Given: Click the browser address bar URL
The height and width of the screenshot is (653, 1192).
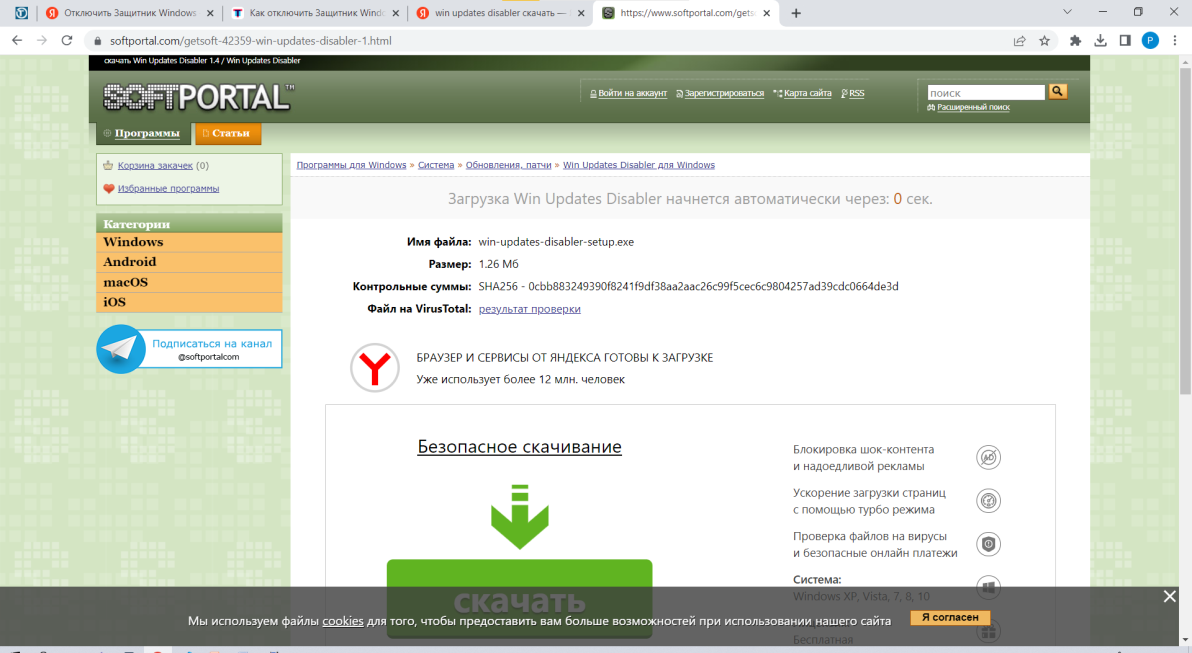Looking at the screenshot, I should tap(251, 41).
